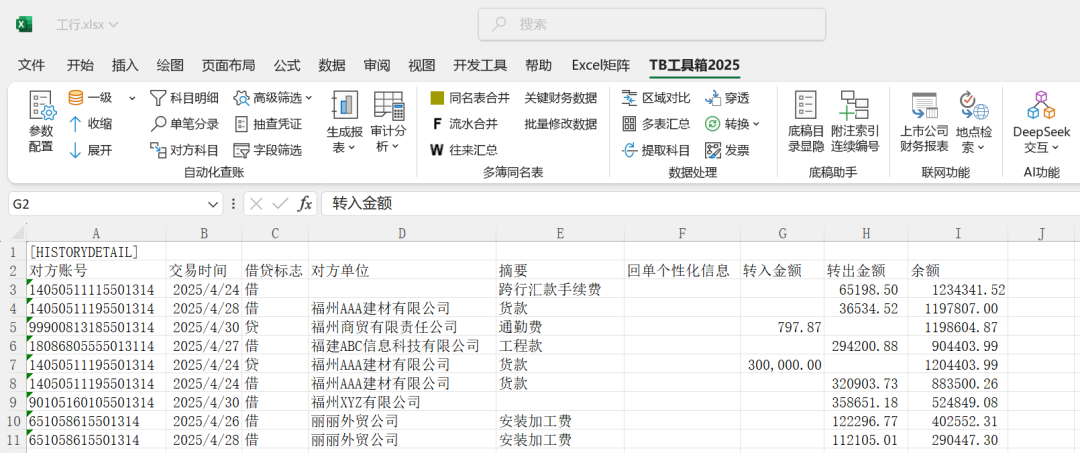This screenshot has width=1080, height=453.
Task: Confirm formula entry with checkmark icon
Action: coord(280,204)
